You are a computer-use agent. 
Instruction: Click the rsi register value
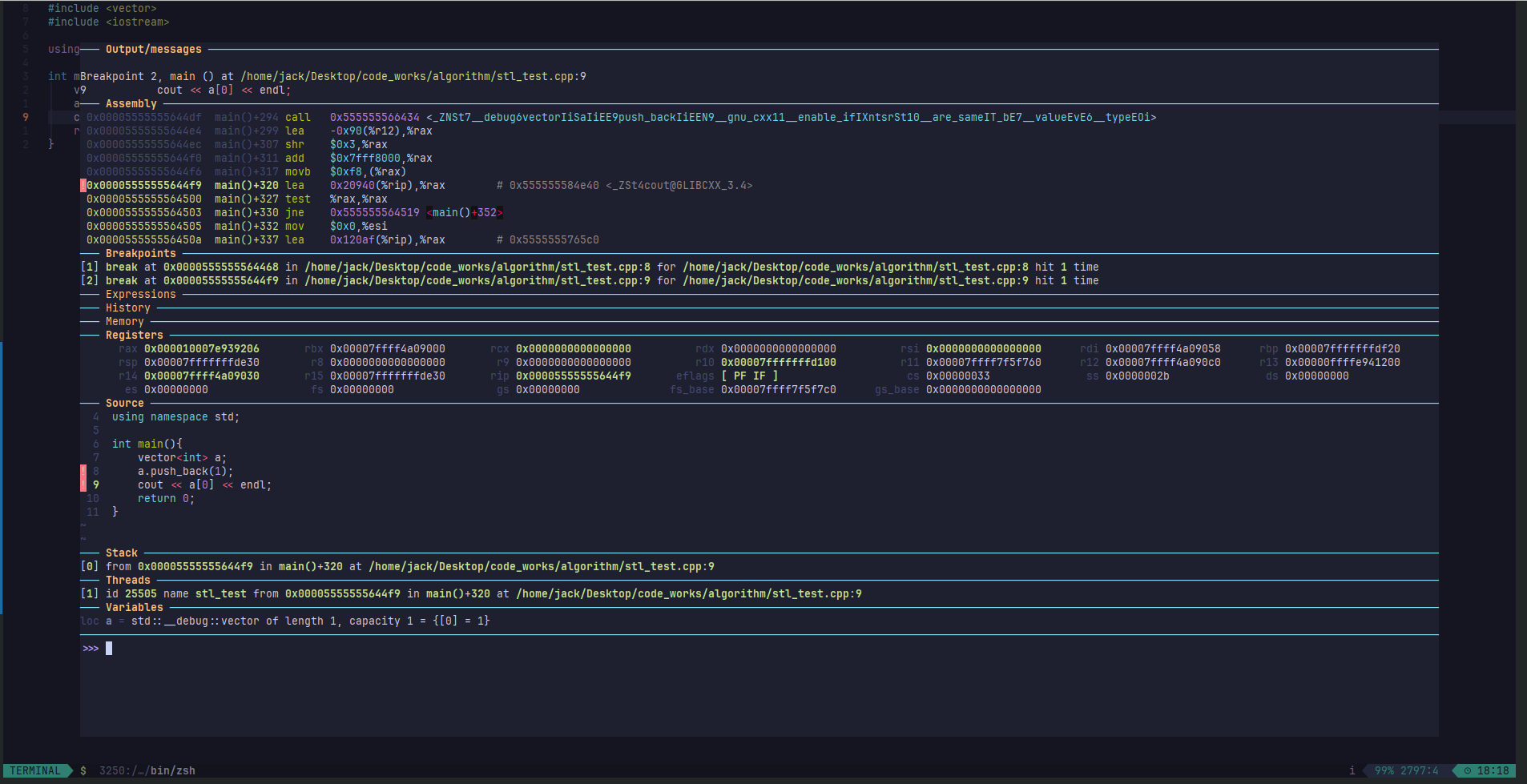coord(984,349)
